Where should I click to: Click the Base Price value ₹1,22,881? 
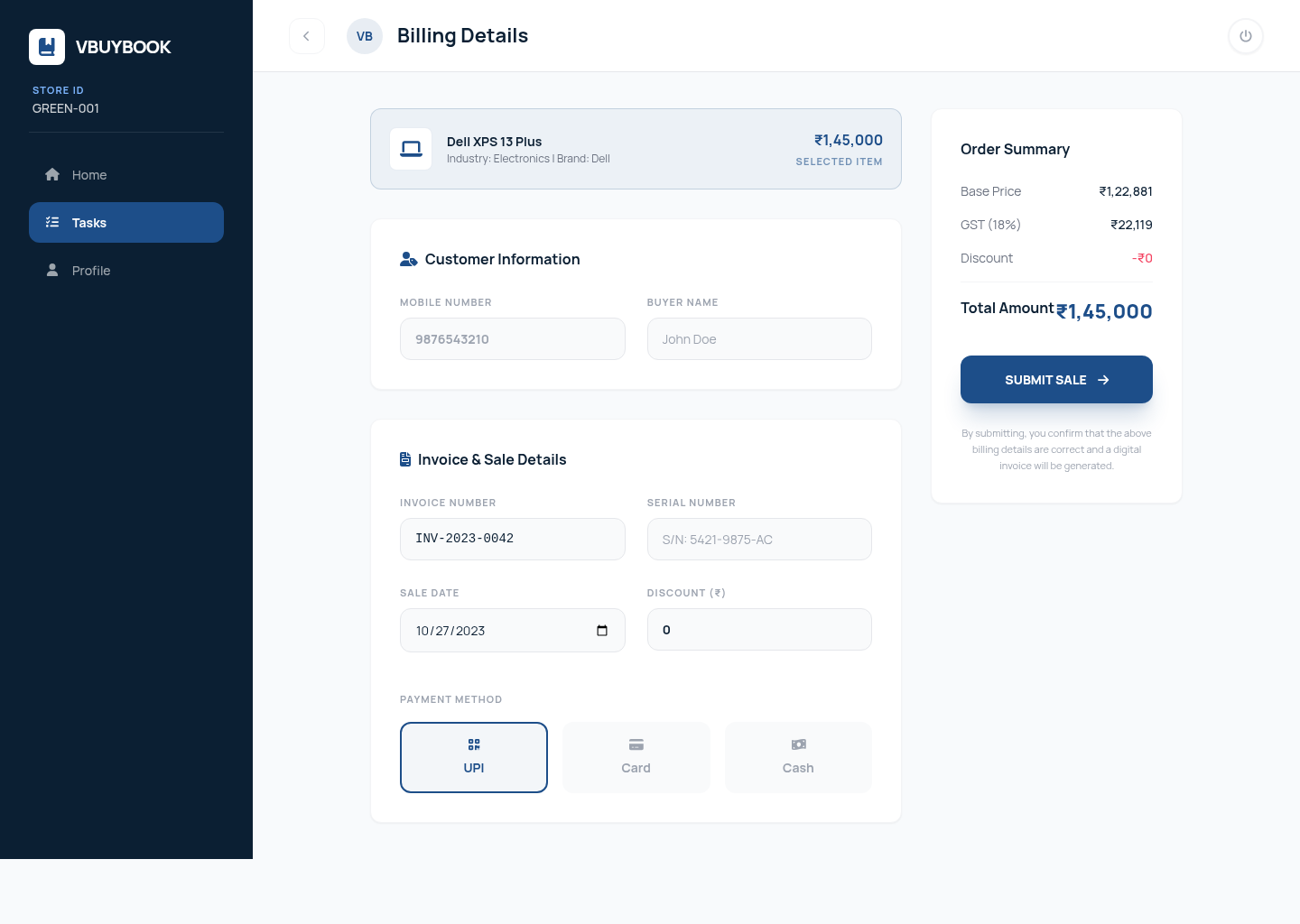[1125, 191]
